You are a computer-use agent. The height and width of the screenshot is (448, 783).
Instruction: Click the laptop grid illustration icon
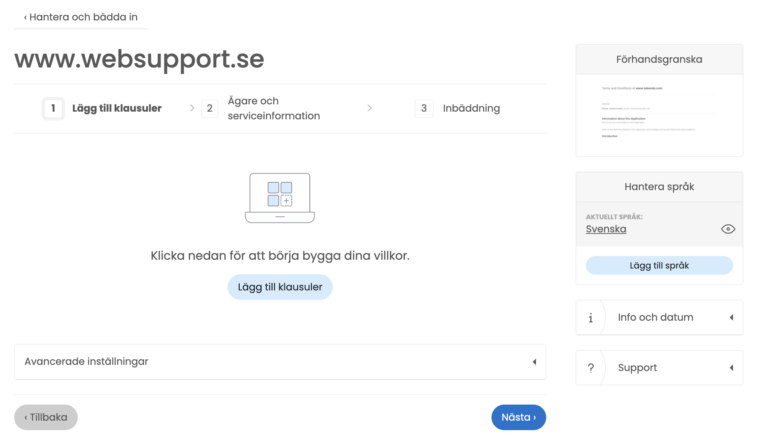tap(280, 198)
